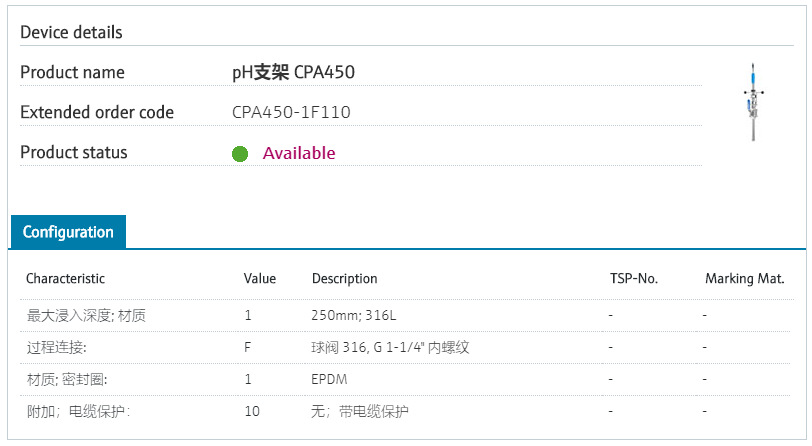The height and width of the screenshot is (446, 812).
Task: Click the TSP-No. column header
Action: pos(633,279)
